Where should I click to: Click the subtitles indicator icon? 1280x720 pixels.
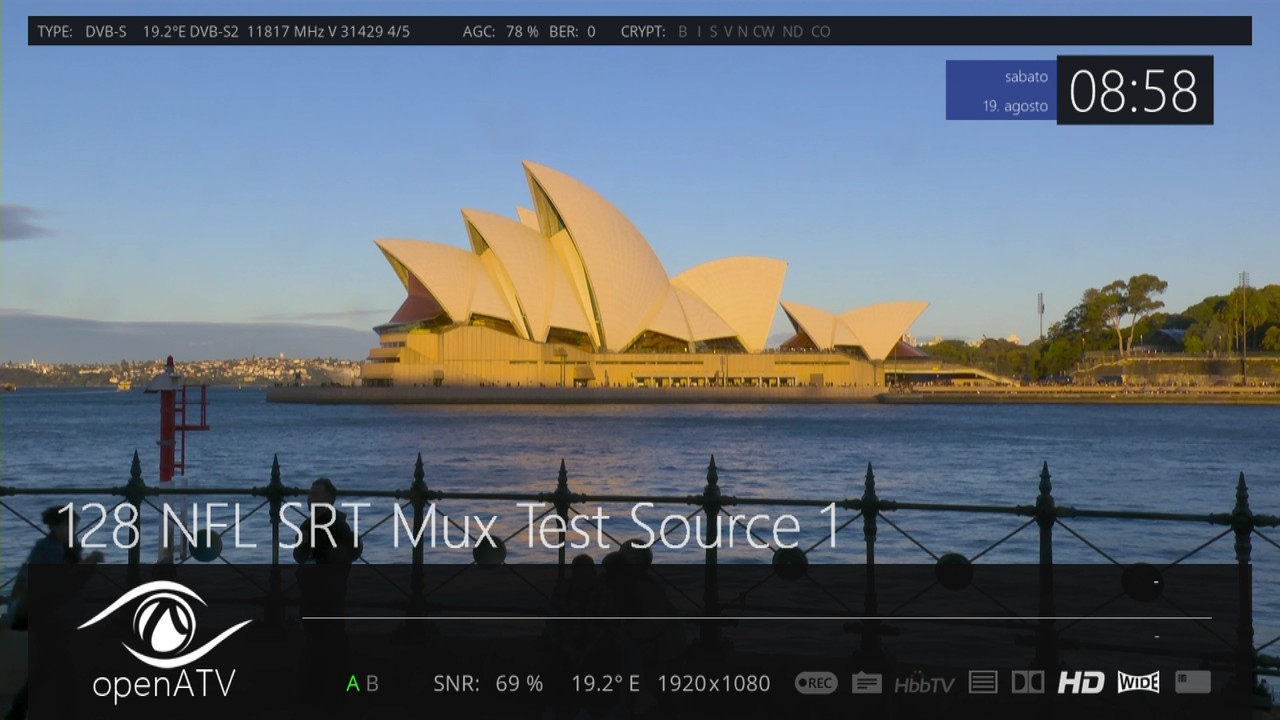(x=867, y=683)
